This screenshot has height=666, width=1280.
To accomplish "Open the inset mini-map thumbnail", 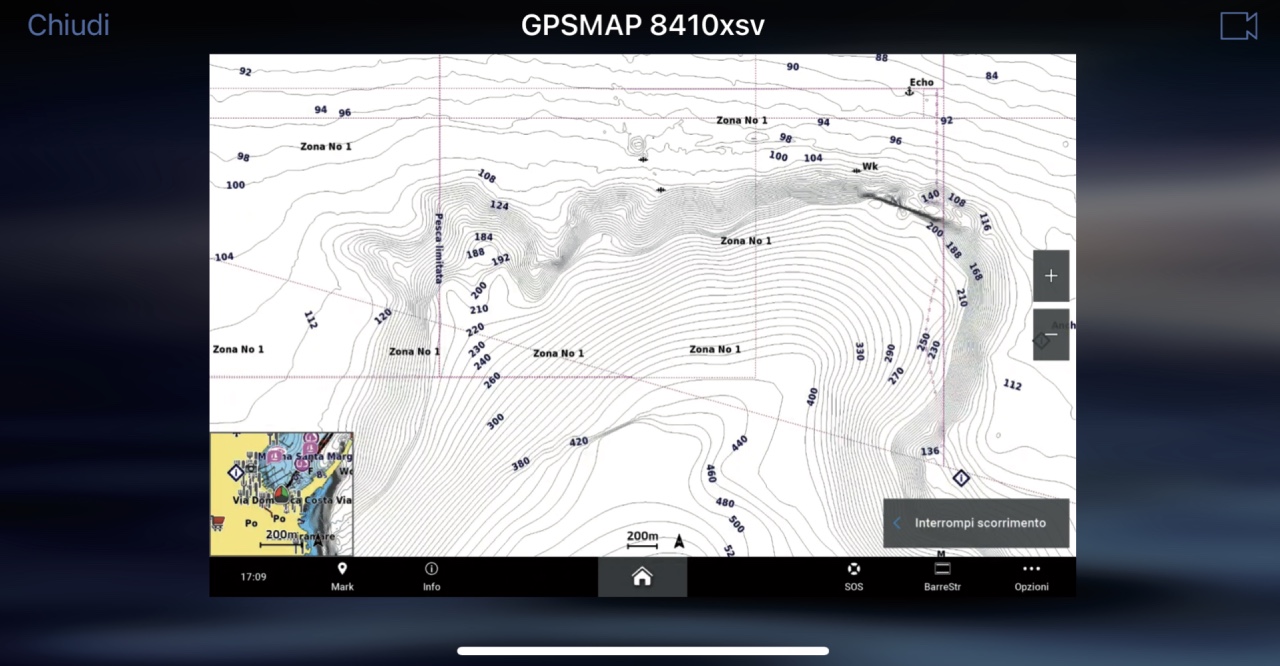I will point(281,493).
